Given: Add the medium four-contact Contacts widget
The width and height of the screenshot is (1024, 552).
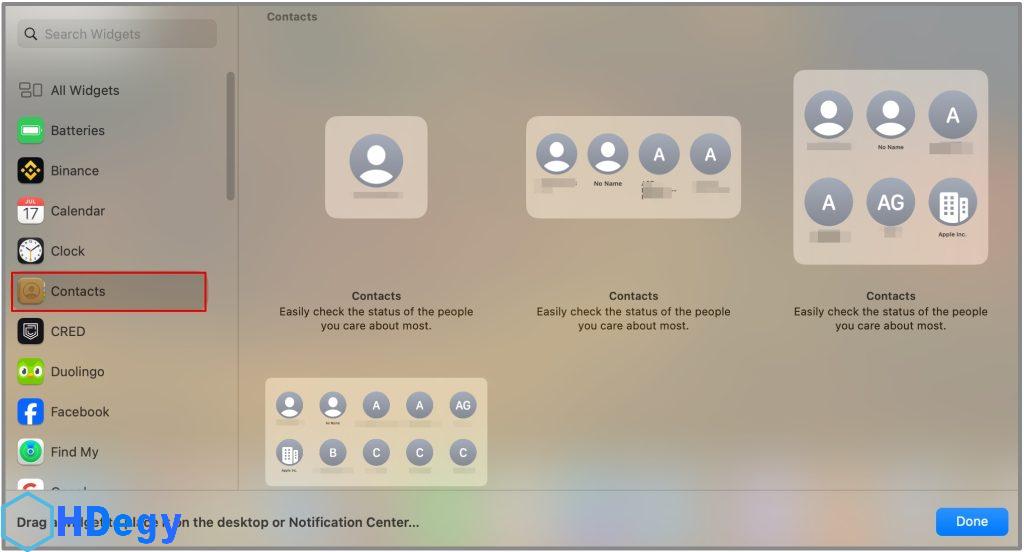Looking at the screenshot, I should click(633, 167).
